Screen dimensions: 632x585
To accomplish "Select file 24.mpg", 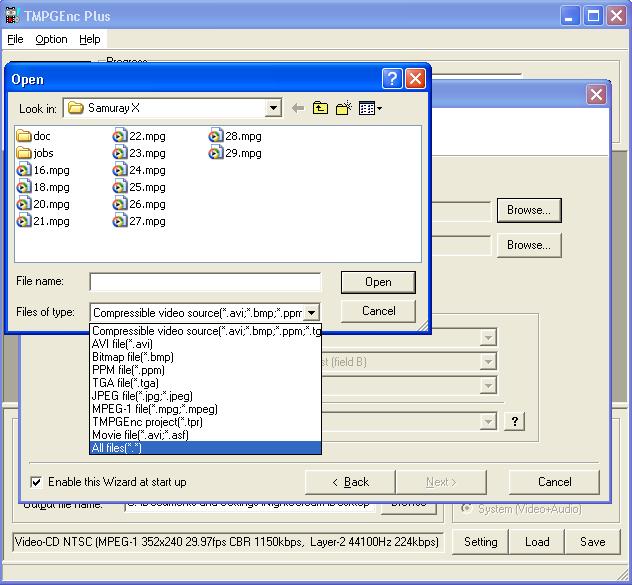I will pos(139,170).
